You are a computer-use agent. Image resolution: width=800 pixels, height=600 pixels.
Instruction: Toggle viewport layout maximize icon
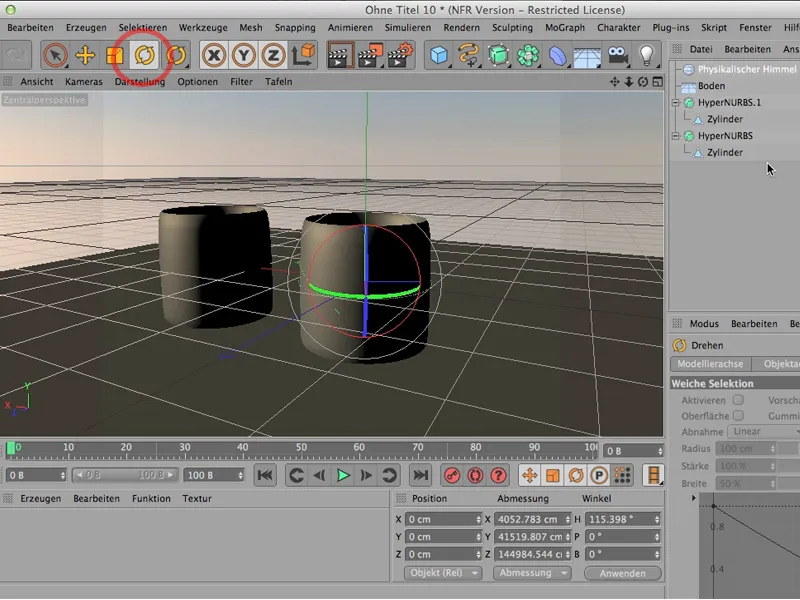click(658, 82)
